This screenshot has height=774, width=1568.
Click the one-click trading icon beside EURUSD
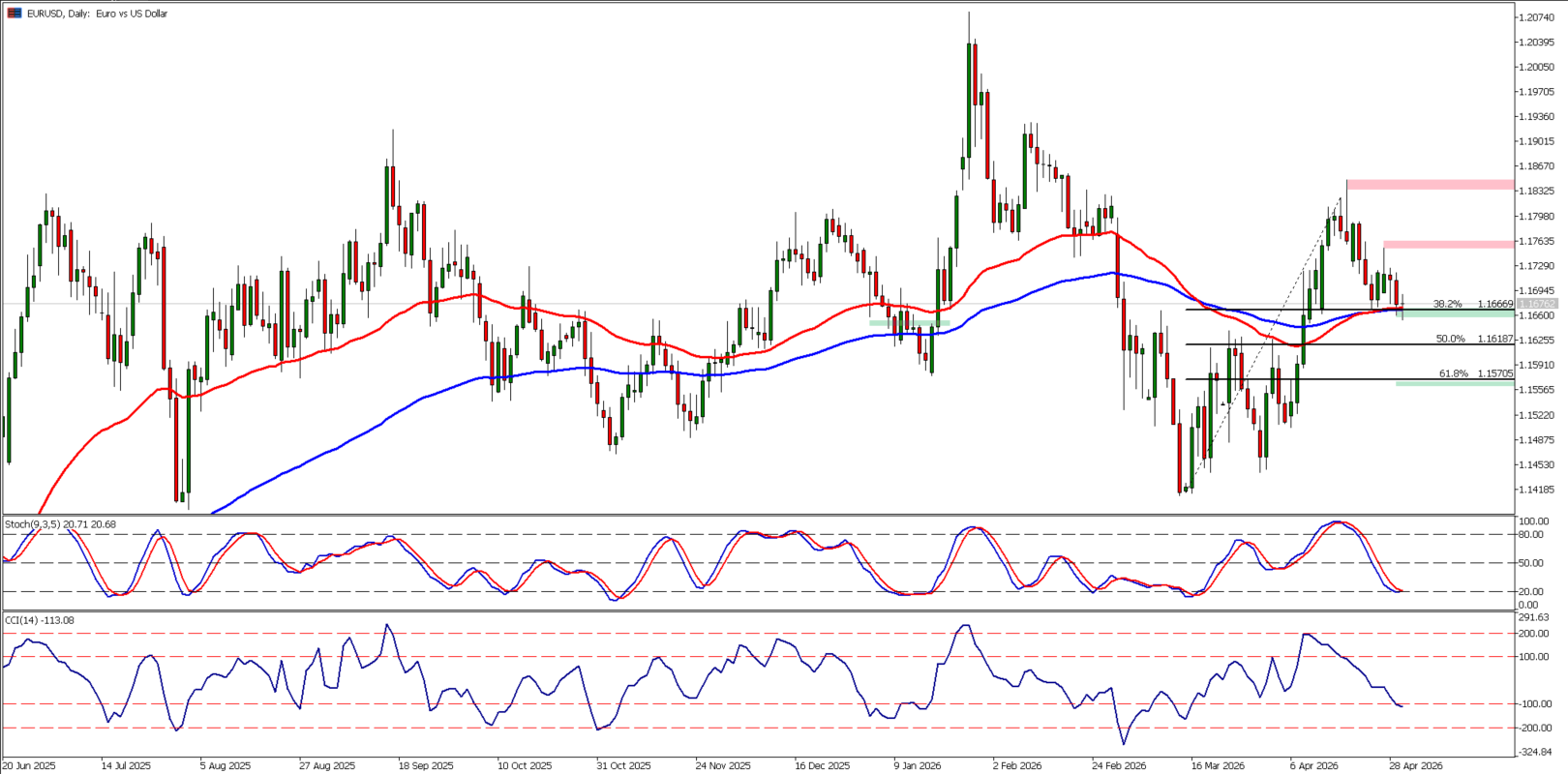point(15,14)
